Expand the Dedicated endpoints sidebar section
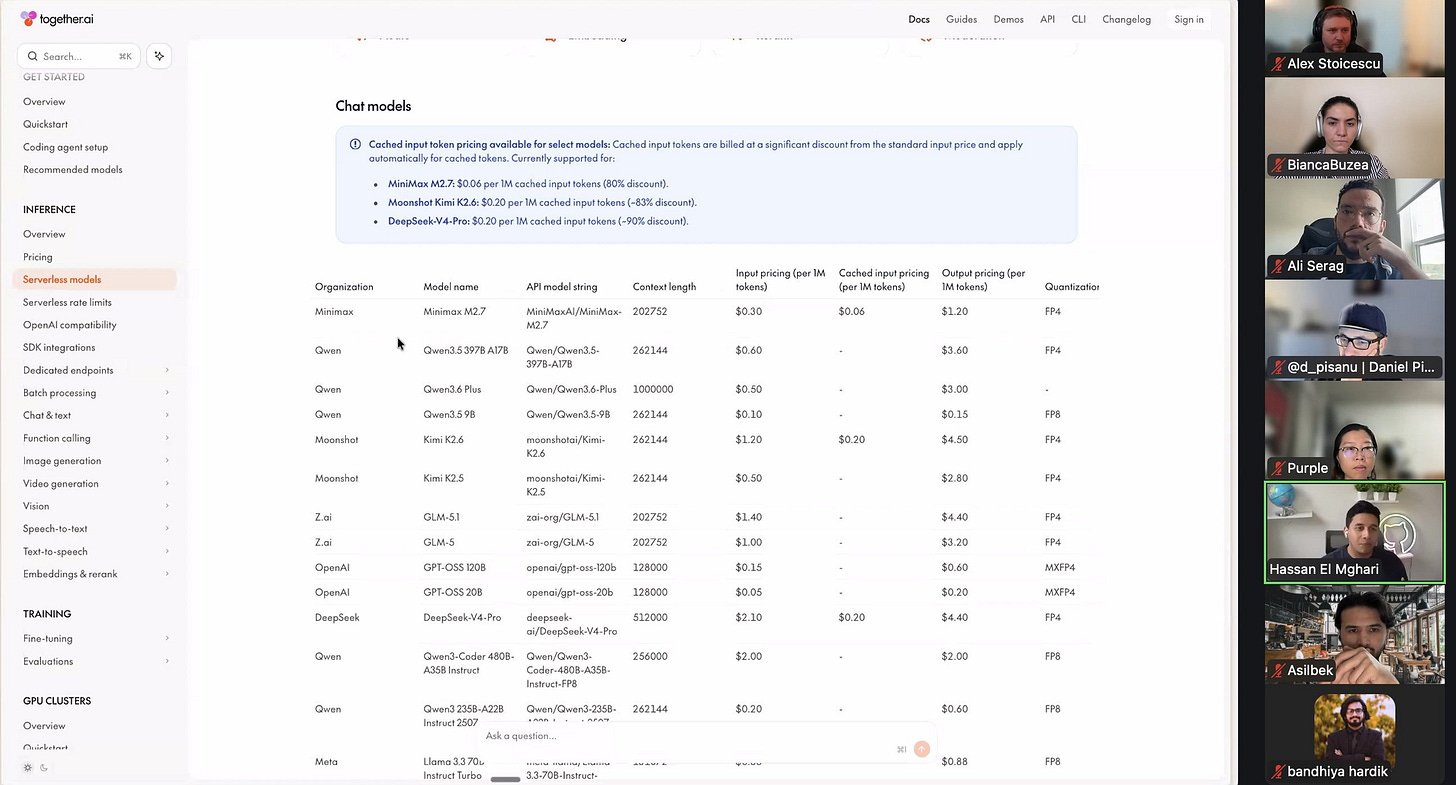Viewport: 1456px width, 785px height. (95, 370)
